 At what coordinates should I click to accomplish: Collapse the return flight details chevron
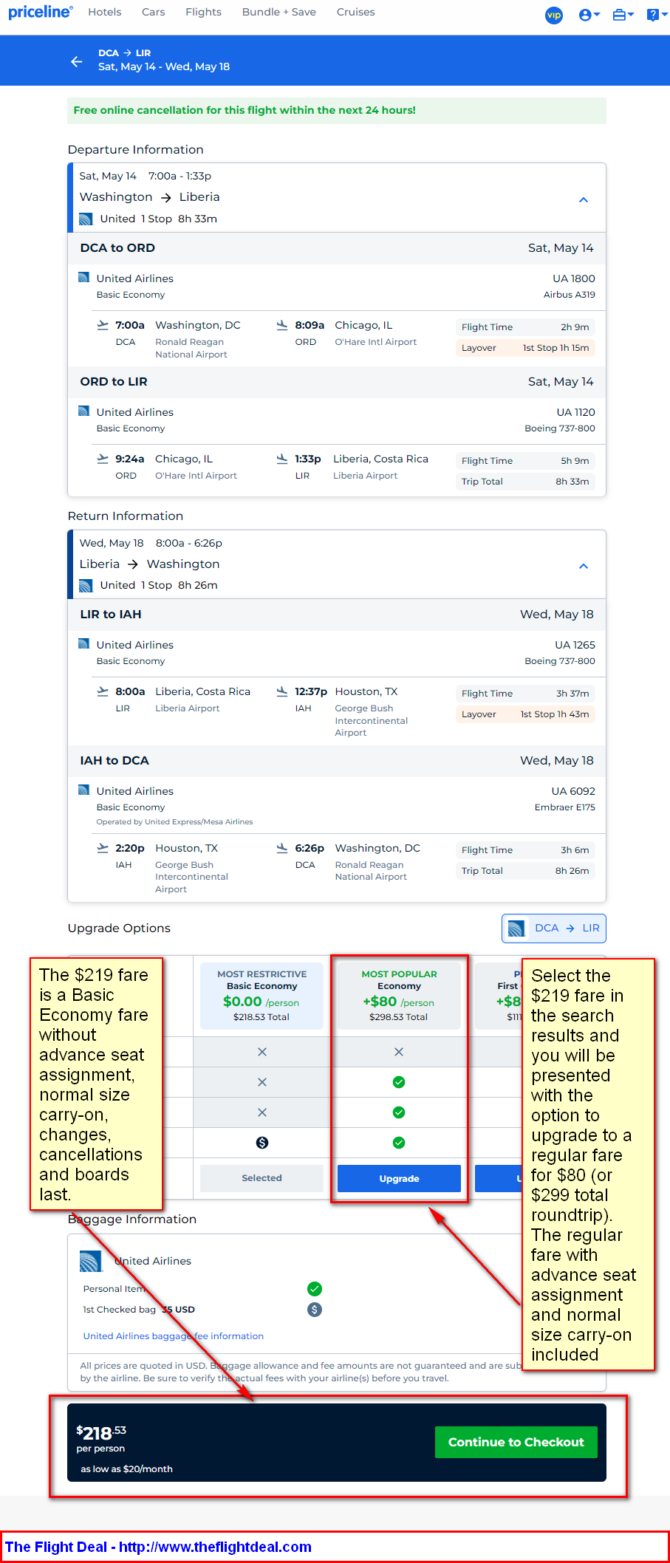[584, 566]
